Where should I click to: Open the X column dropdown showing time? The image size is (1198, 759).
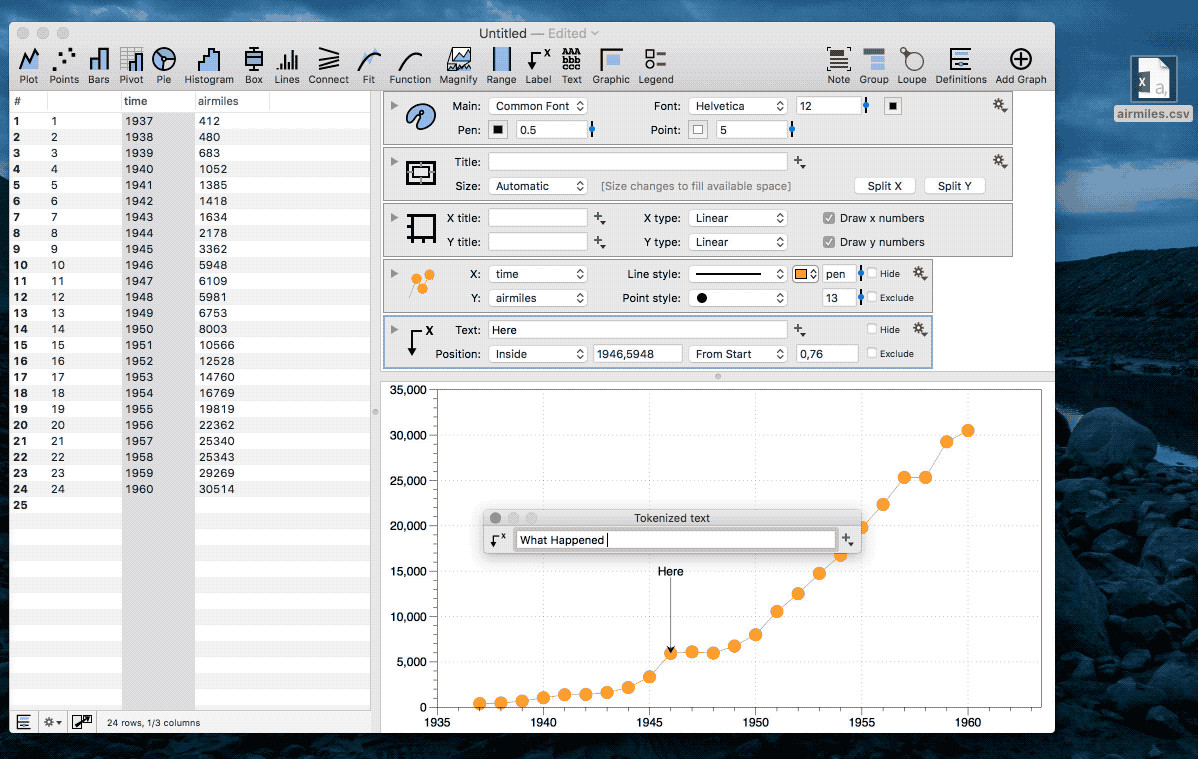point(538,274)
